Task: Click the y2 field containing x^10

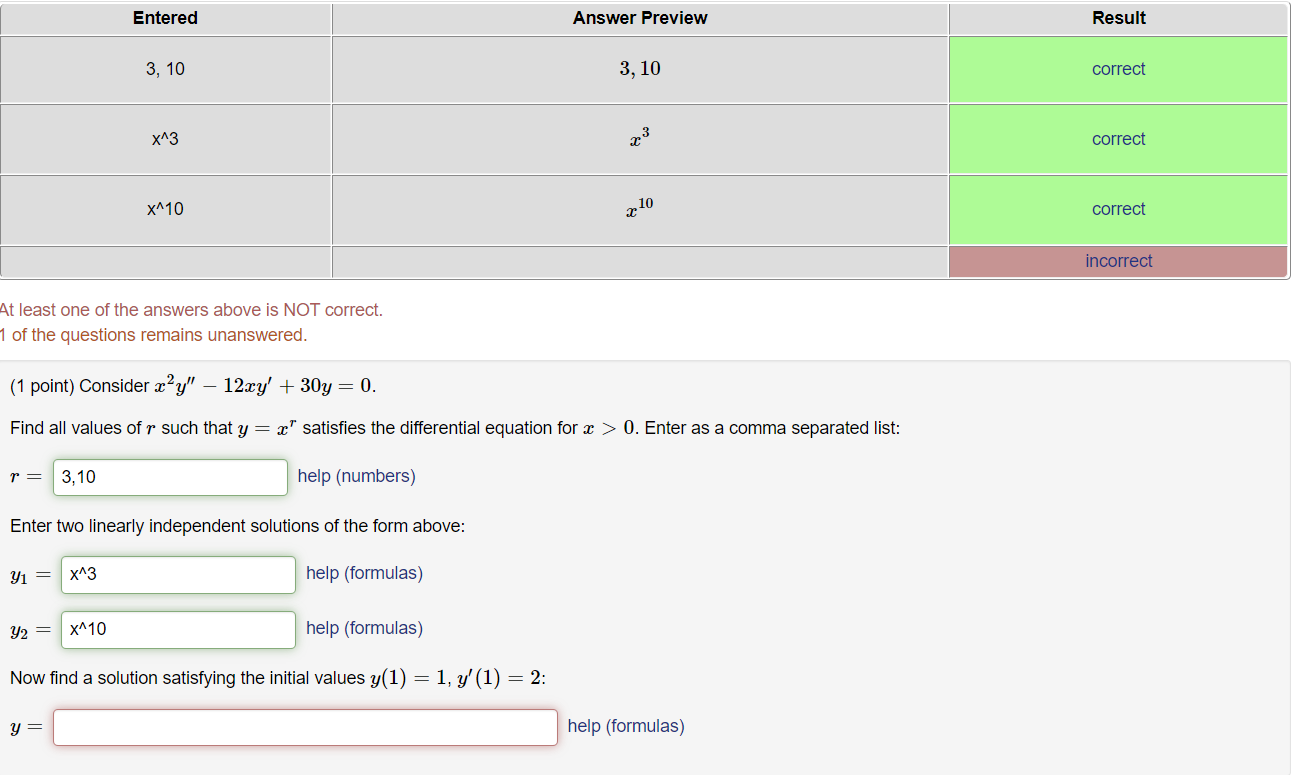Action: [177, 629]
